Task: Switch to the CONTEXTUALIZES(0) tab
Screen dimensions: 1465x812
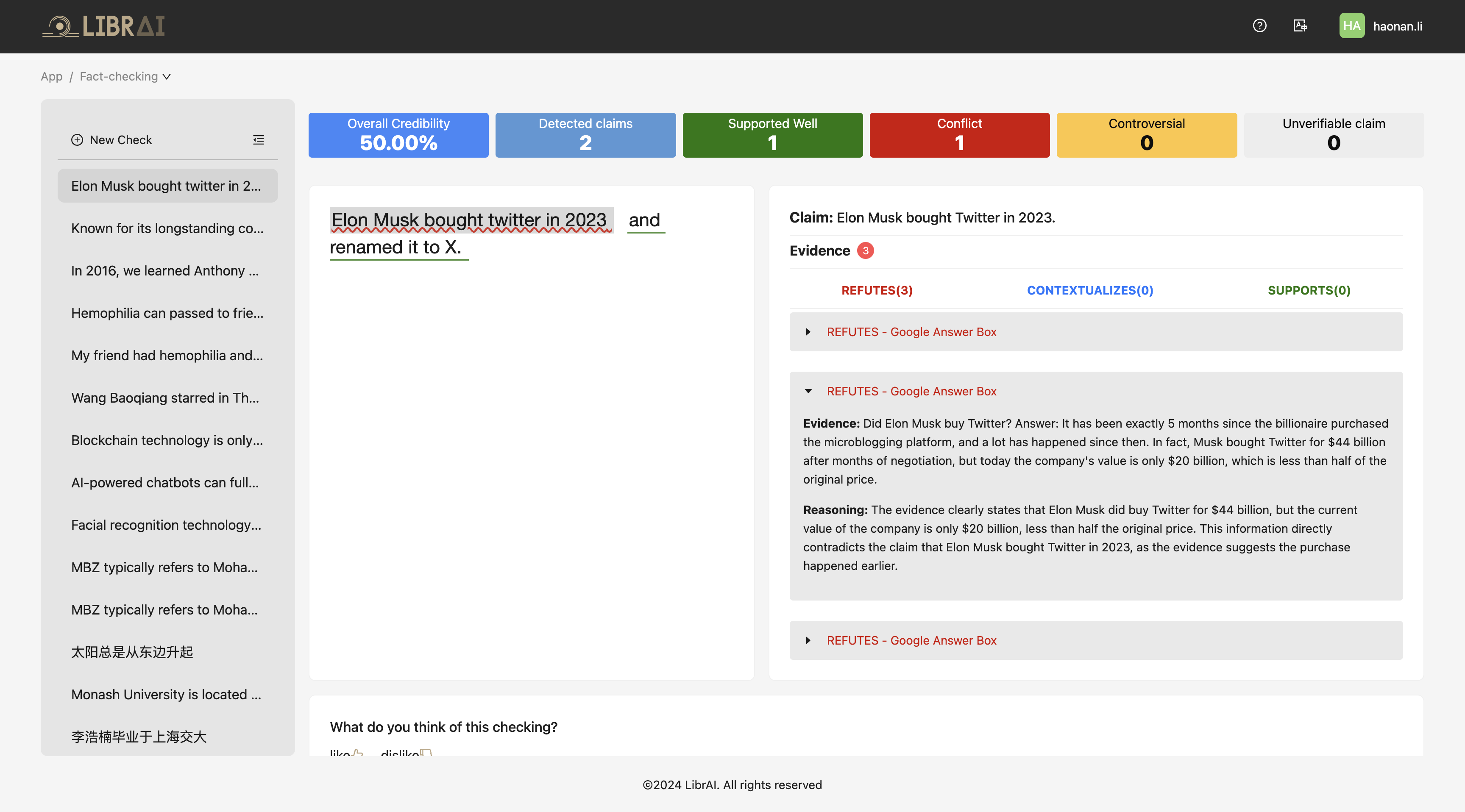Action: point(1090,290)
